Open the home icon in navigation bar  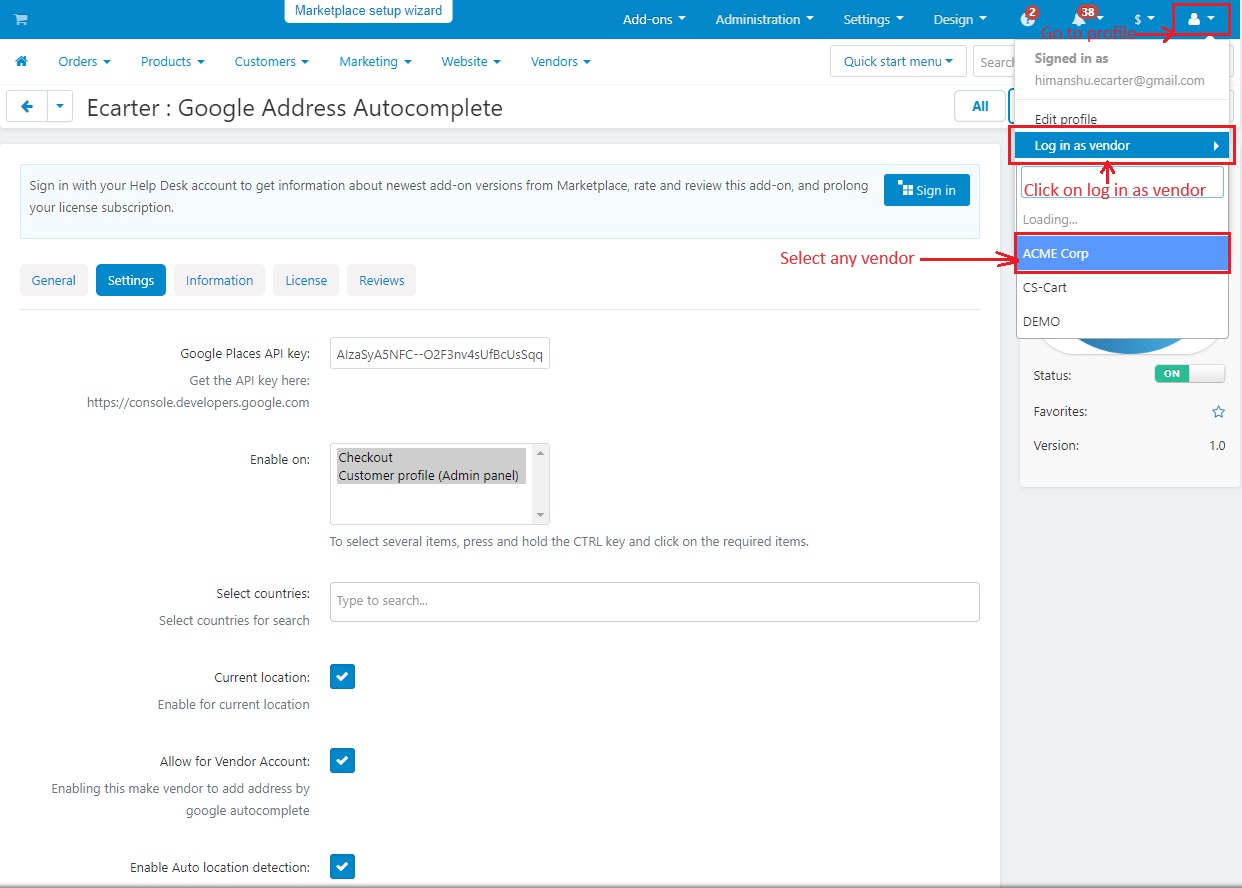coord(21,61)
